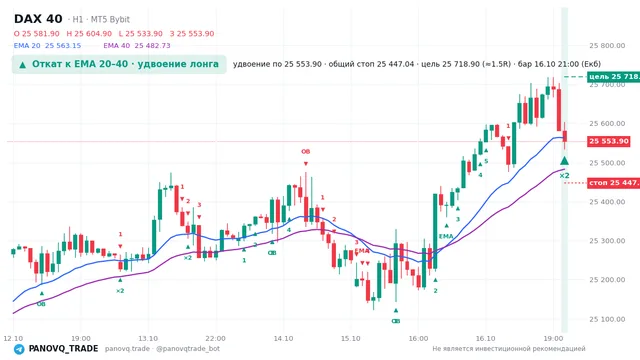This screenshot has height=360, width=640.
Task: Click the '25 400.00' price axis label
Action: [x=607, y=202]
